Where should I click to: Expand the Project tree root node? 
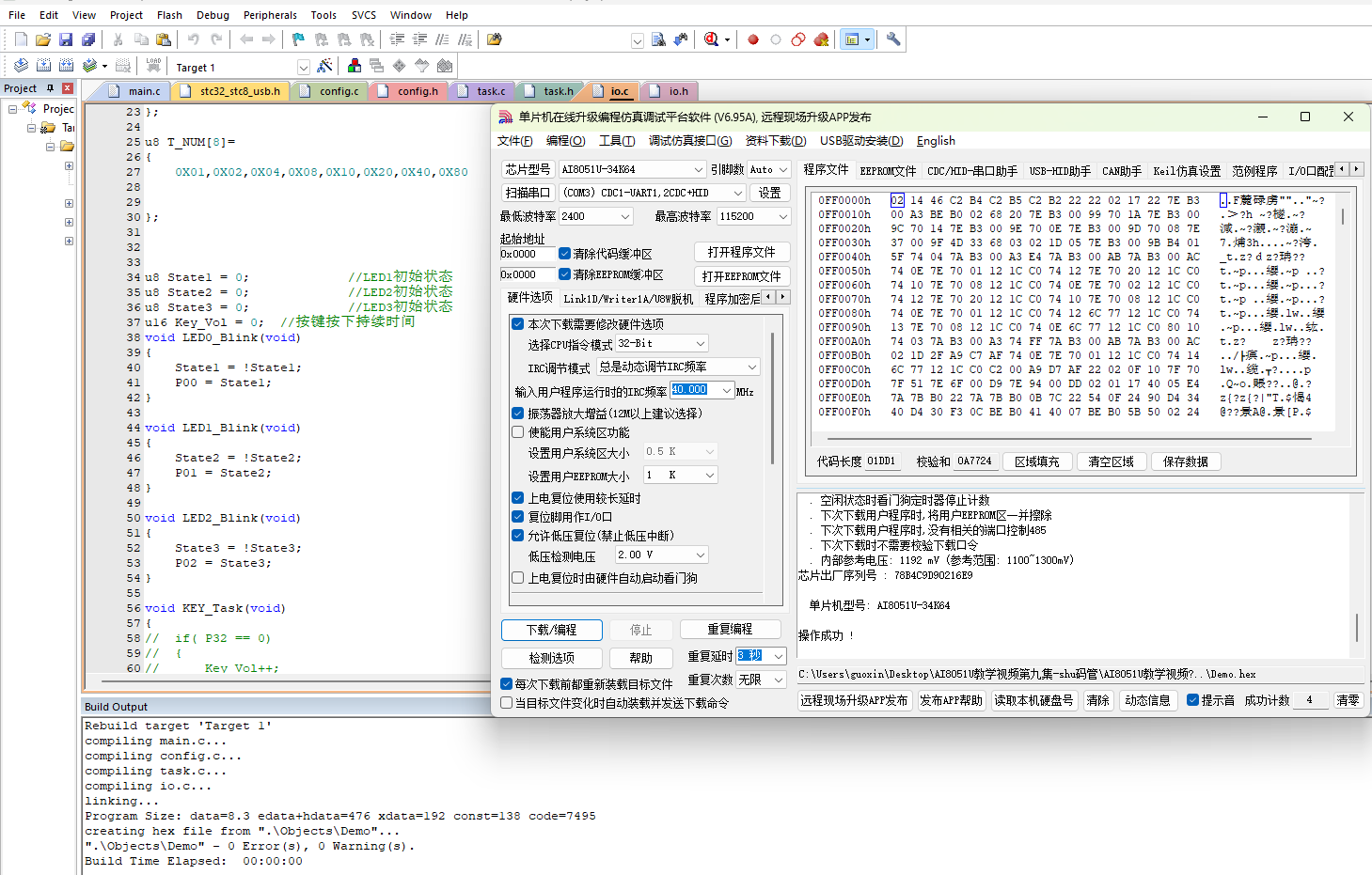pyautogui.click(x=12, y=109)
